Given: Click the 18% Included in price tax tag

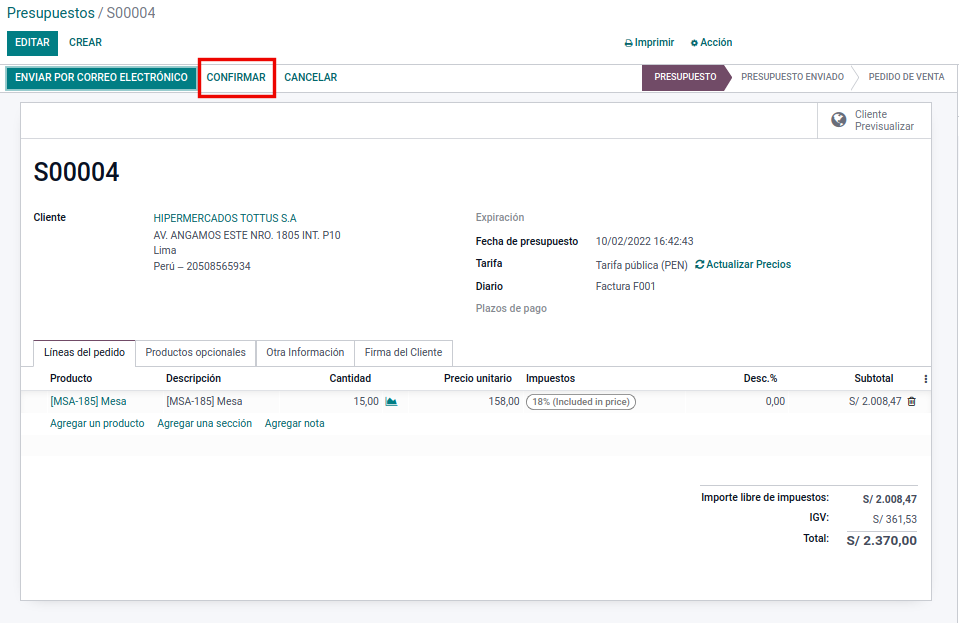Looking at the screenshot, I should [x=580, y=402].
